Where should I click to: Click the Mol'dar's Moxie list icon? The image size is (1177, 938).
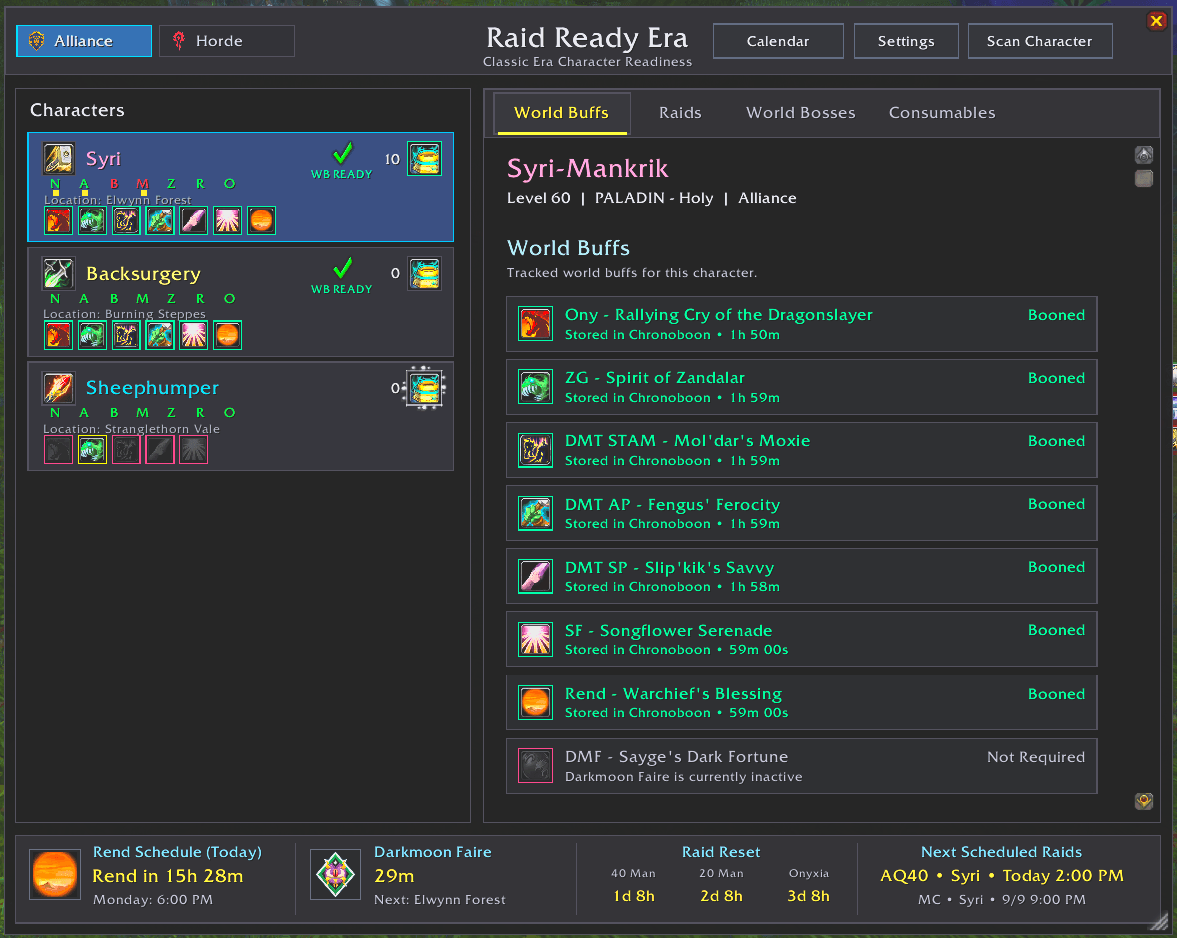536,450
